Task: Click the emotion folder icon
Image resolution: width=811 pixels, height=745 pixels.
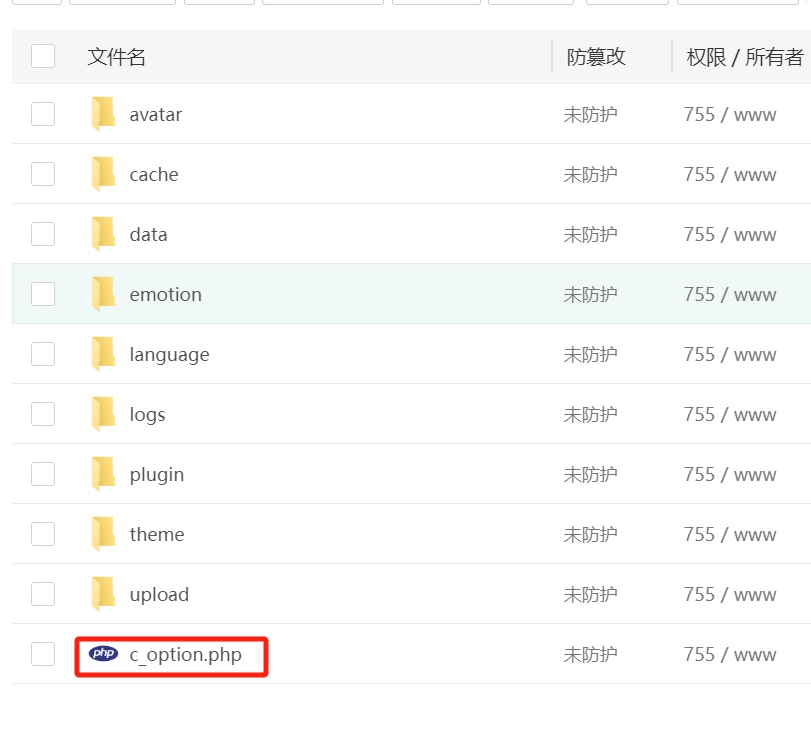Action: pyautogui.click(x=103, y=294)
